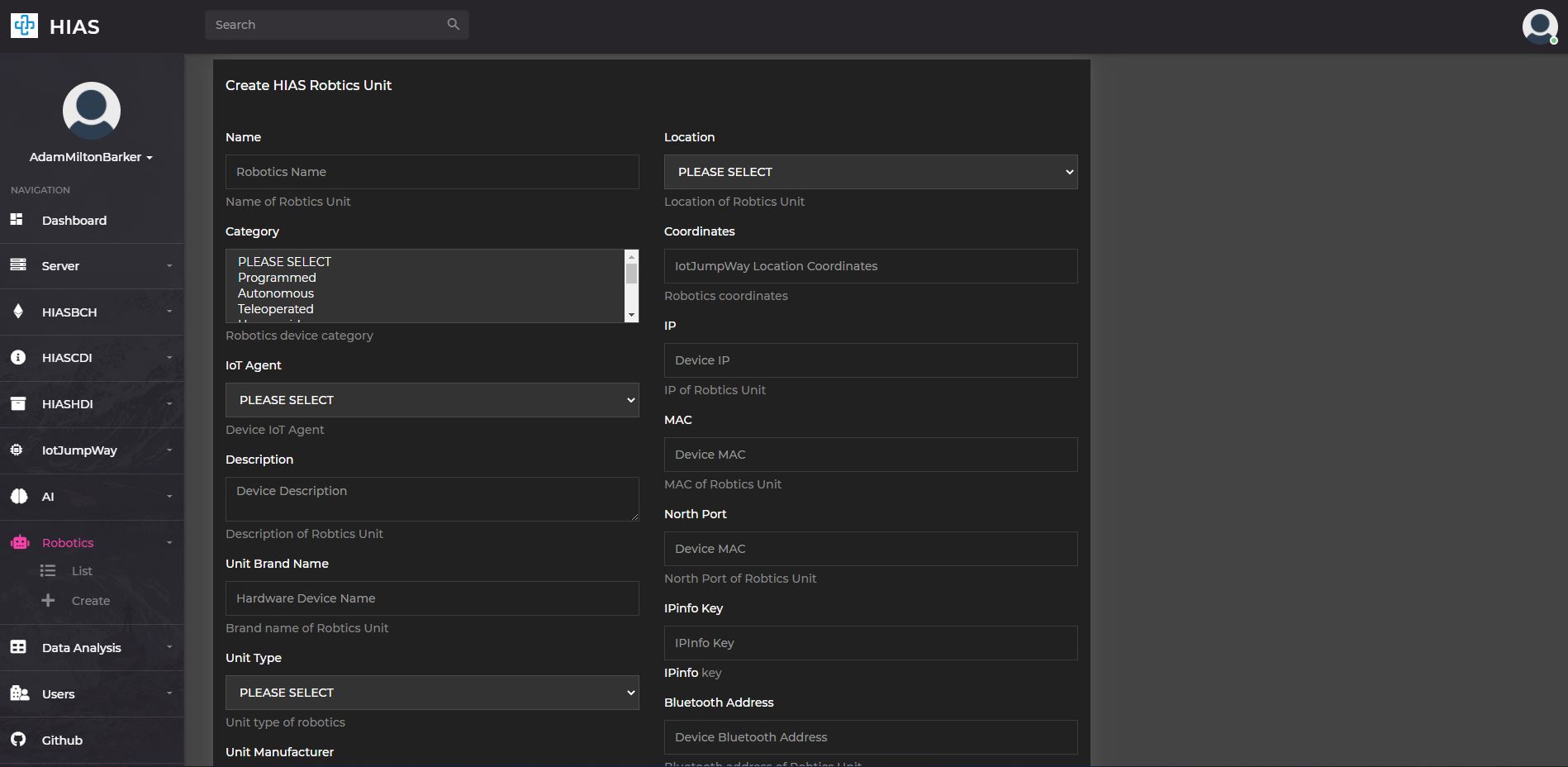1568x767 pixels.
Task: Expand the HIASCDI menu chevron
Action: click(x=169, y=358)
